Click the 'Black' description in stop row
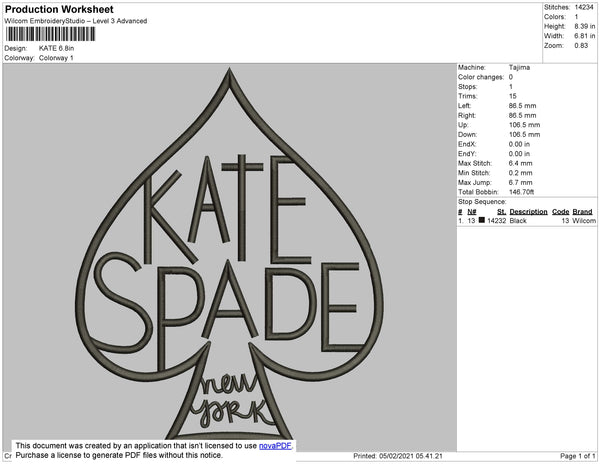Screen dimensions: 600x464 [518, 221]
